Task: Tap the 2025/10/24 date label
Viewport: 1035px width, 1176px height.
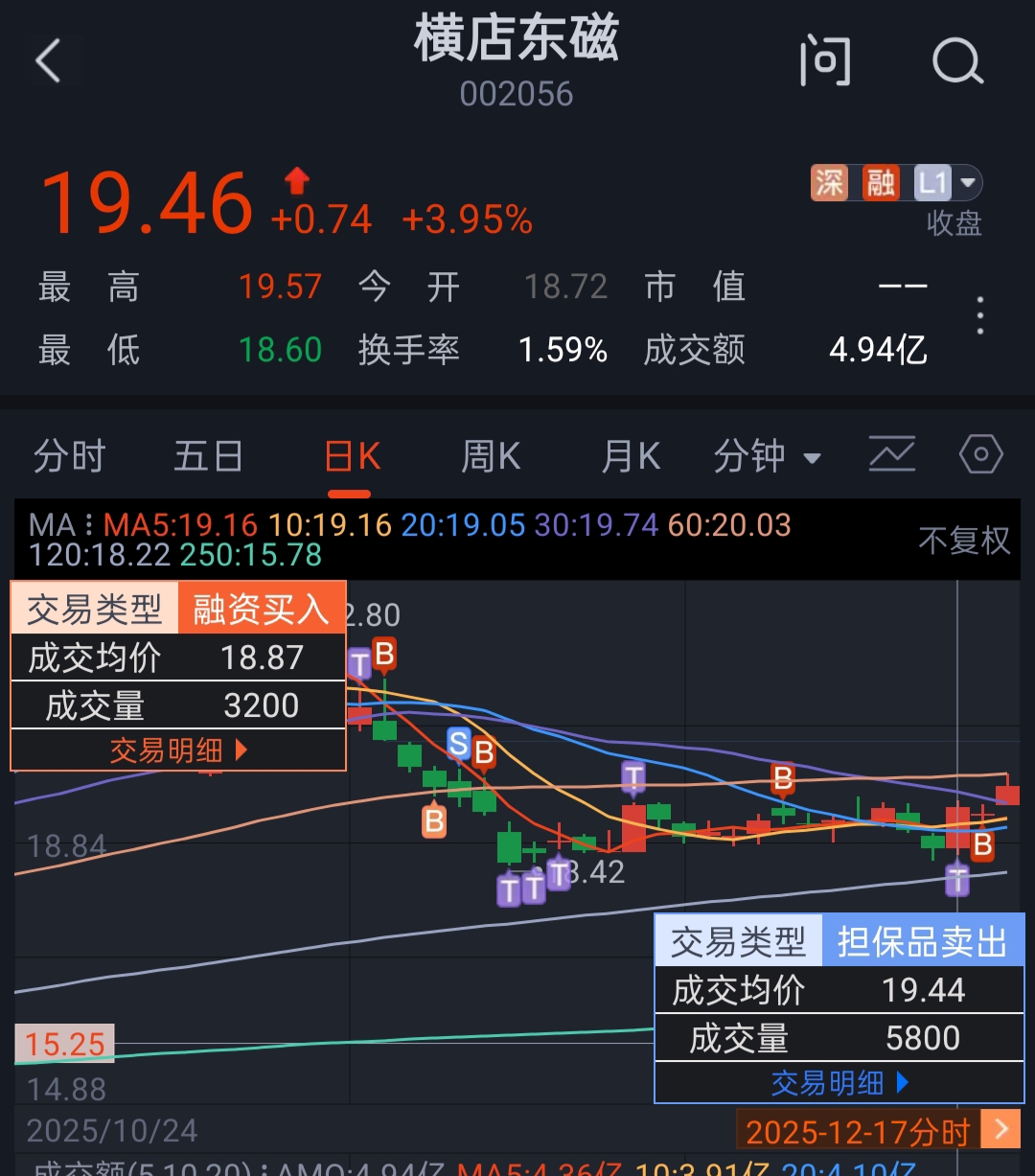Action: [x=112, y=1131]
